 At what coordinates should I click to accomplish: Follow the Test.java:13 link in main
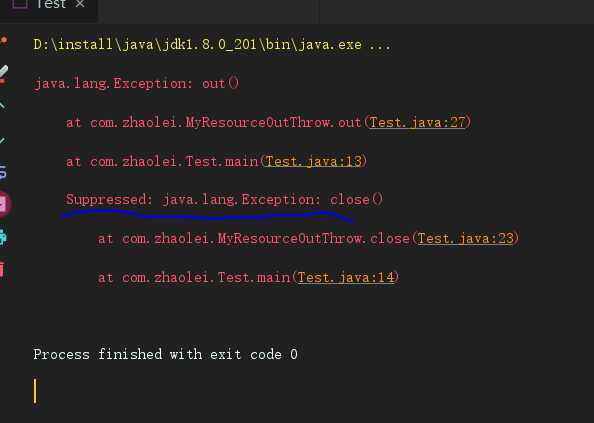tap(313, 162)
